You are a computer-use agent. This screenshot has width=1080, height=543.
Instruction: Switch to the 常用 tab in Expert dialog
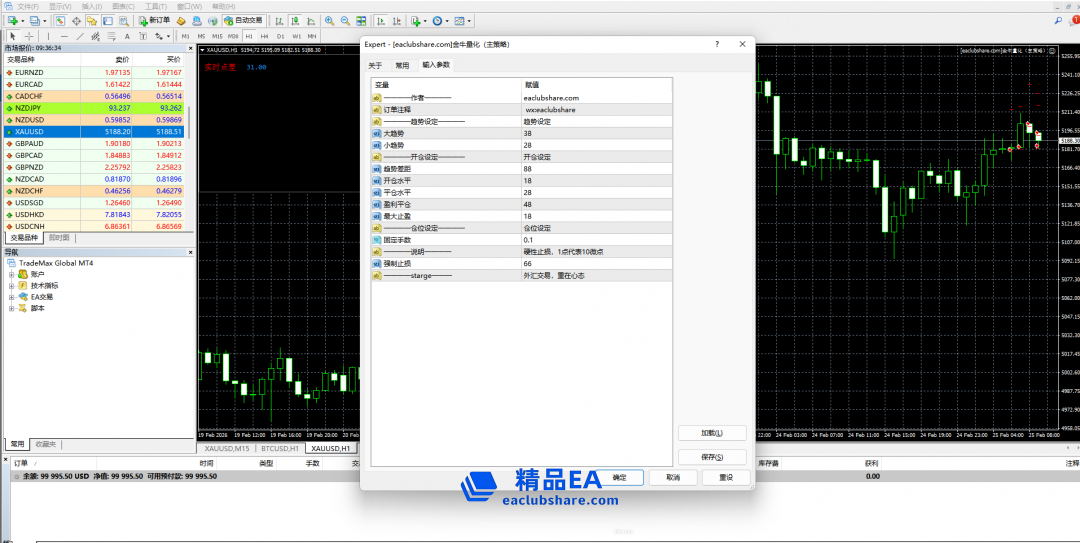pyautogui.click(x=402, y=65)
